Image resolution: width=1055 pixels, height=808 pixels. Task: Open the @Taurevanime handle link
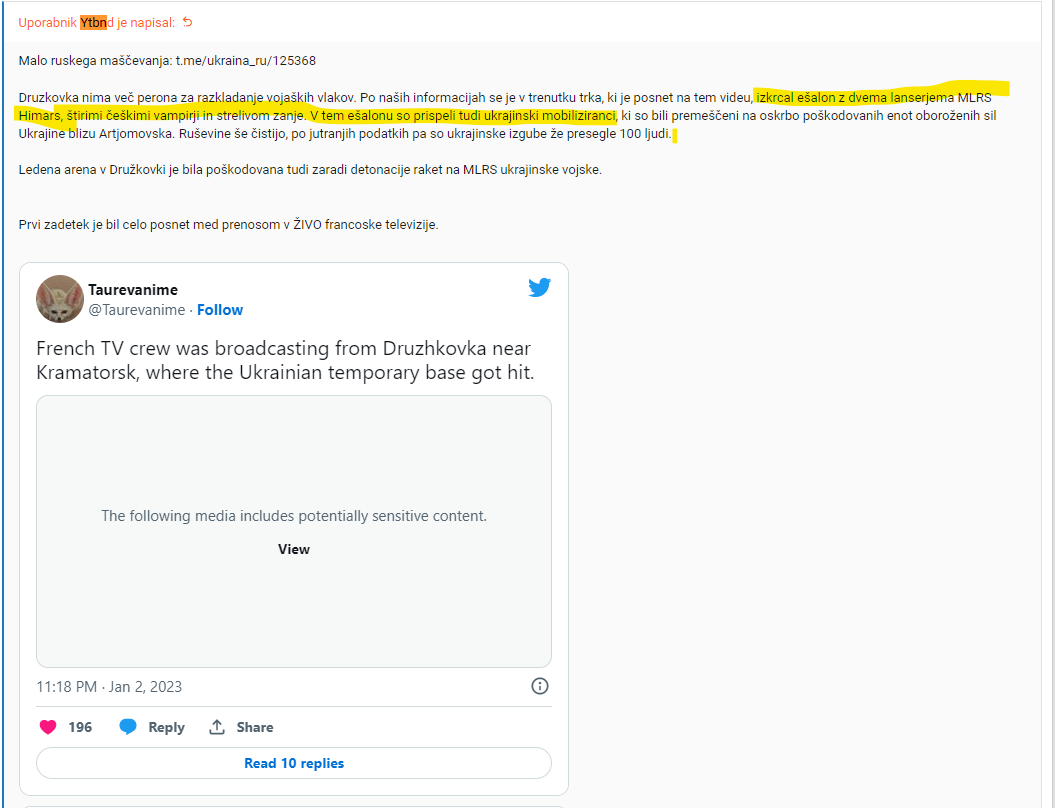137,310
